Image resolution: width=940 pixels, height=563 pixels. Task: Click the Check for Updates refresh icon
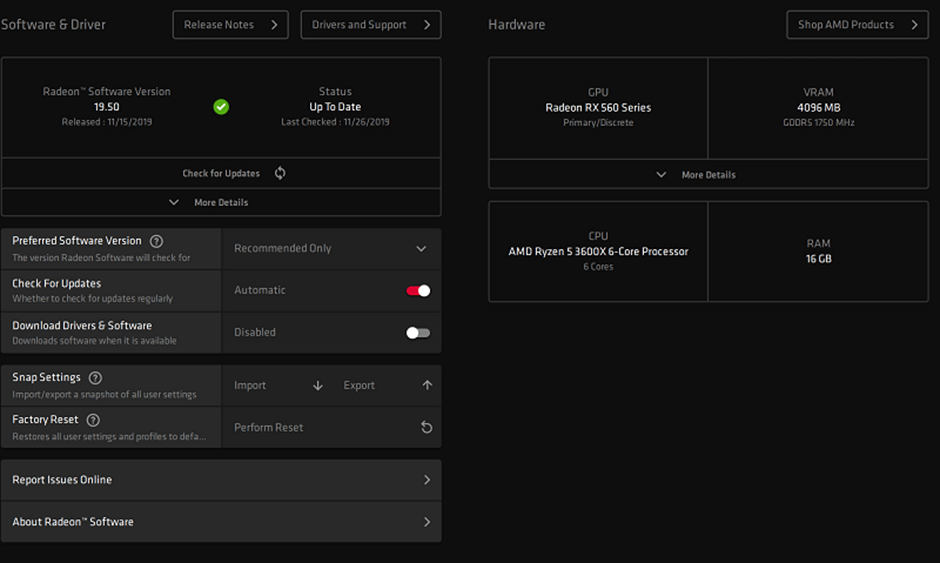(x=280, y=173)
